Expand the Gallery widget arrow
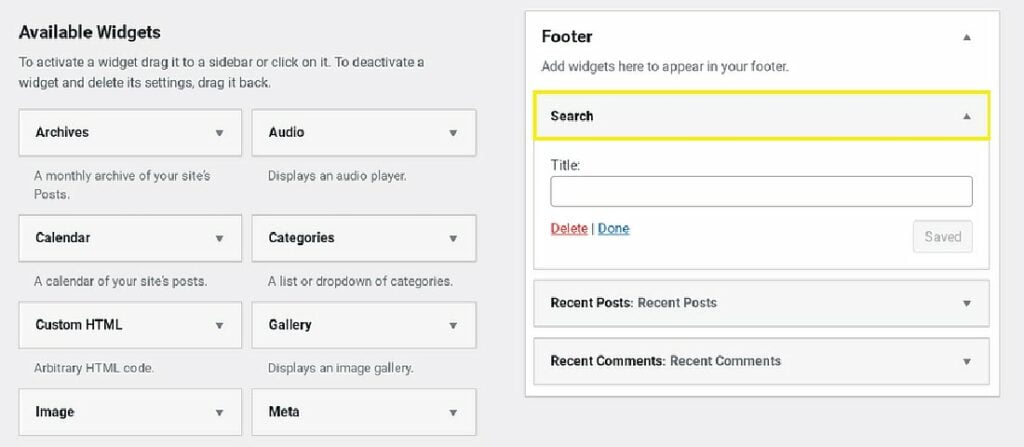1024x447 pixels. 453,325
